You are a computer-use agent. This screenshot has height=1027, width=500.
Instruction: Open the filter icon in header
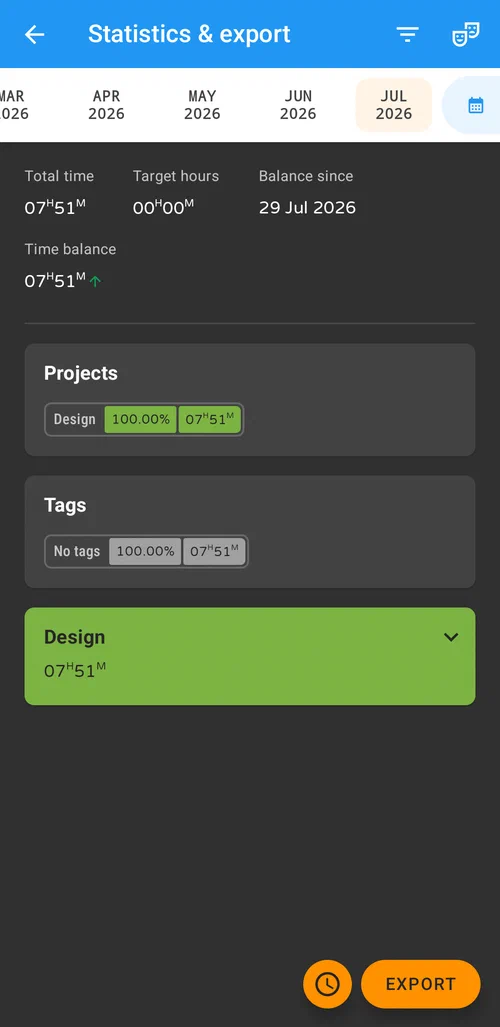[x=408, y=34]
